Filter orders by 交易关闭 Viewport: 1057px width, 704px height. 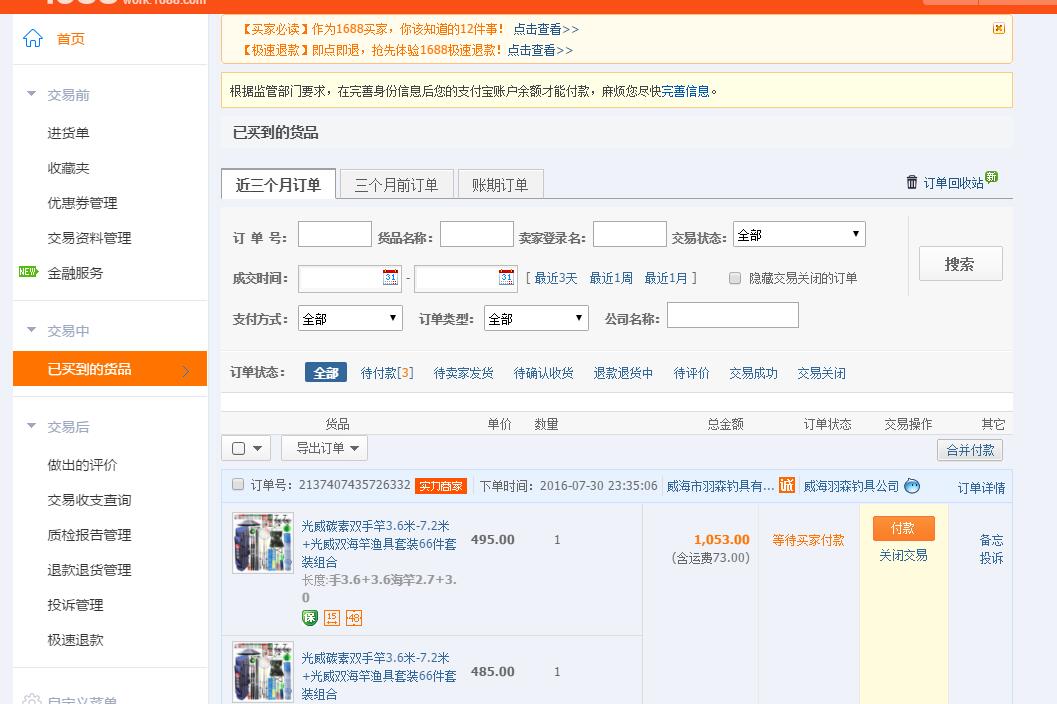click(821, 373)
